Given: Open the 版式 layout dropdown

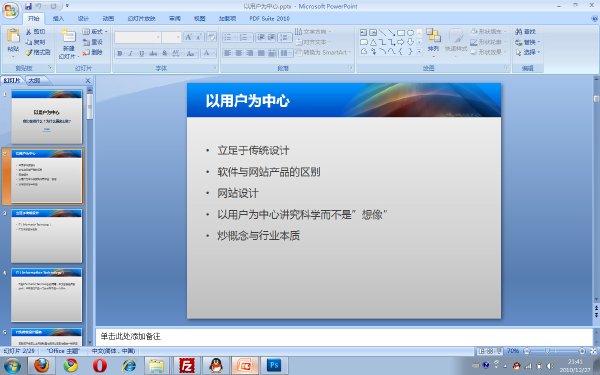Looking at the screenshot, I should point(95,31).
